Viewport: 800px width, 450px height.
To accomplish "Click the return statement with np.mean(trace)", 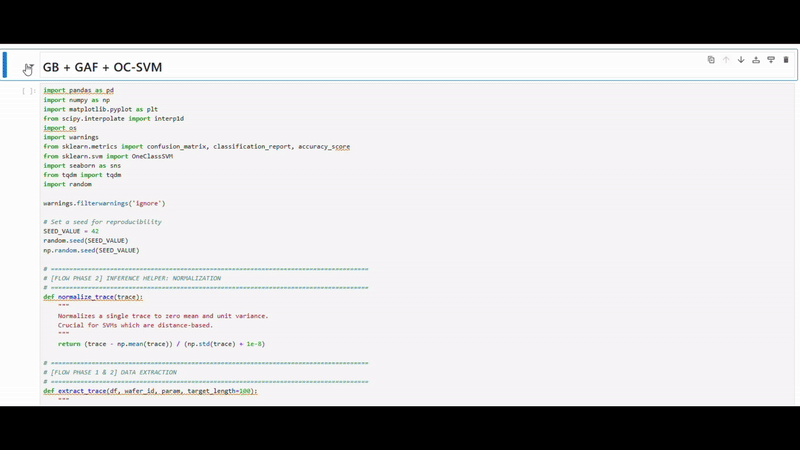I will pyautogui.click(x=161, y=344).
